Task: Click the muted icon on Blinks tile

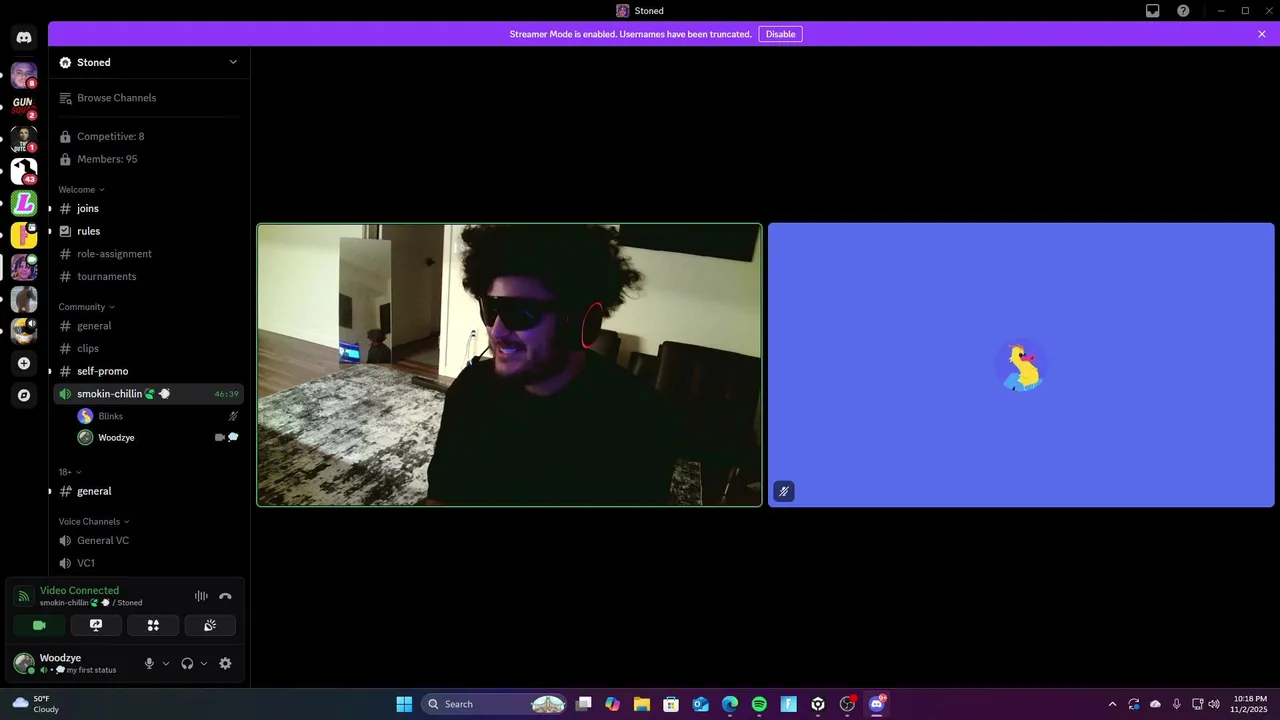Action: (784, 491)
